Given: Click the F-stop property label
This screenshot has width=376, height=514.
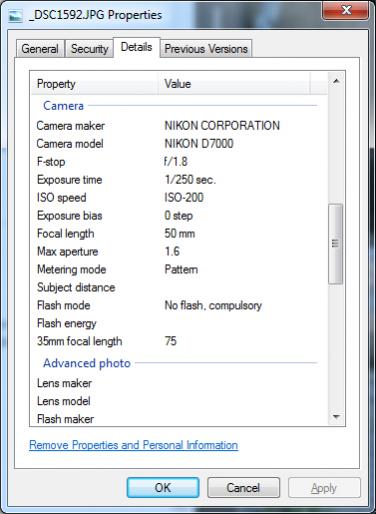Looking at the screenshot, I should 51,162.
